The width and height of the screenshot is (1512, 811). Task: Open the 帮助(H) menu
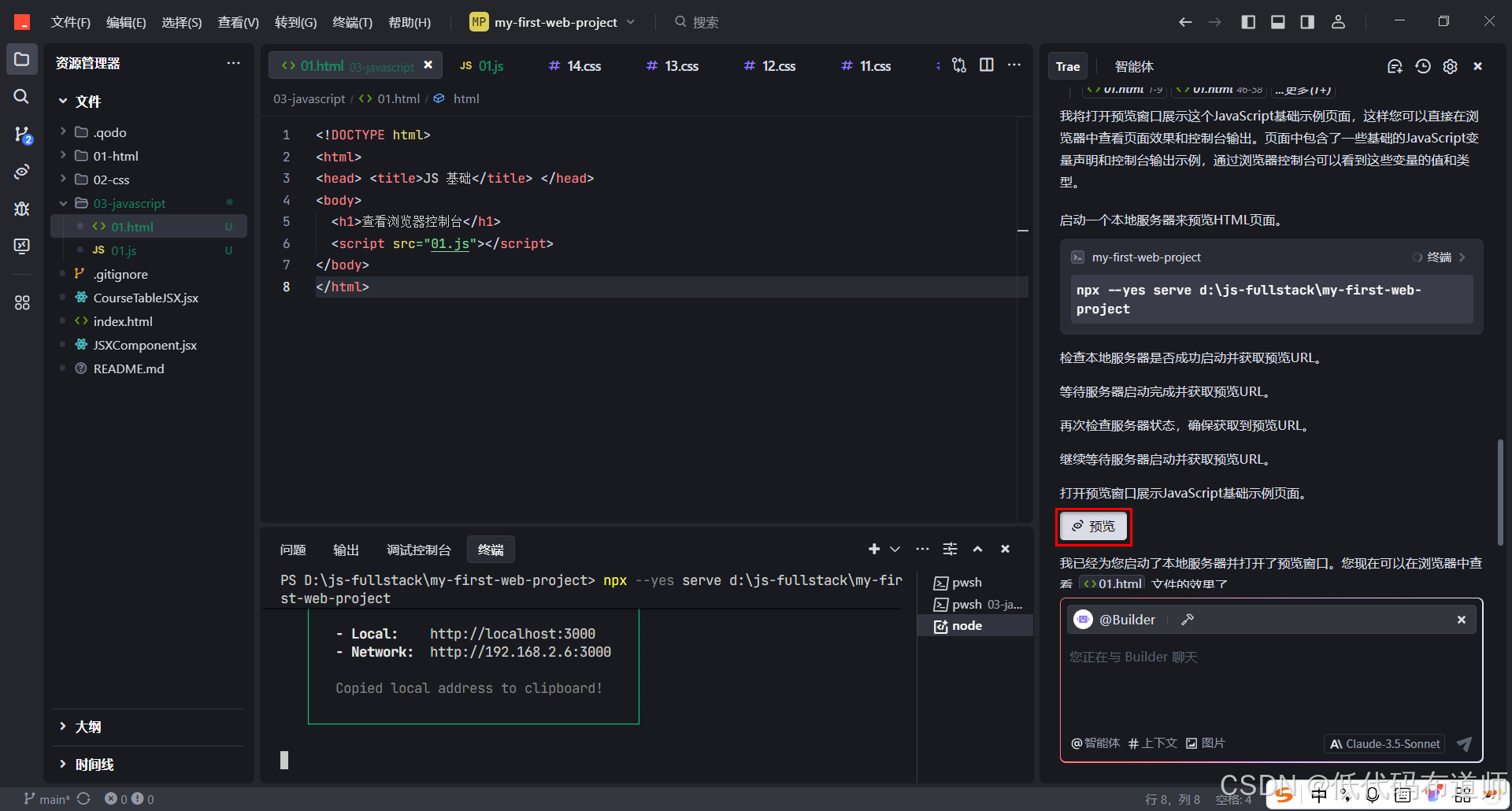click(409, 22)
